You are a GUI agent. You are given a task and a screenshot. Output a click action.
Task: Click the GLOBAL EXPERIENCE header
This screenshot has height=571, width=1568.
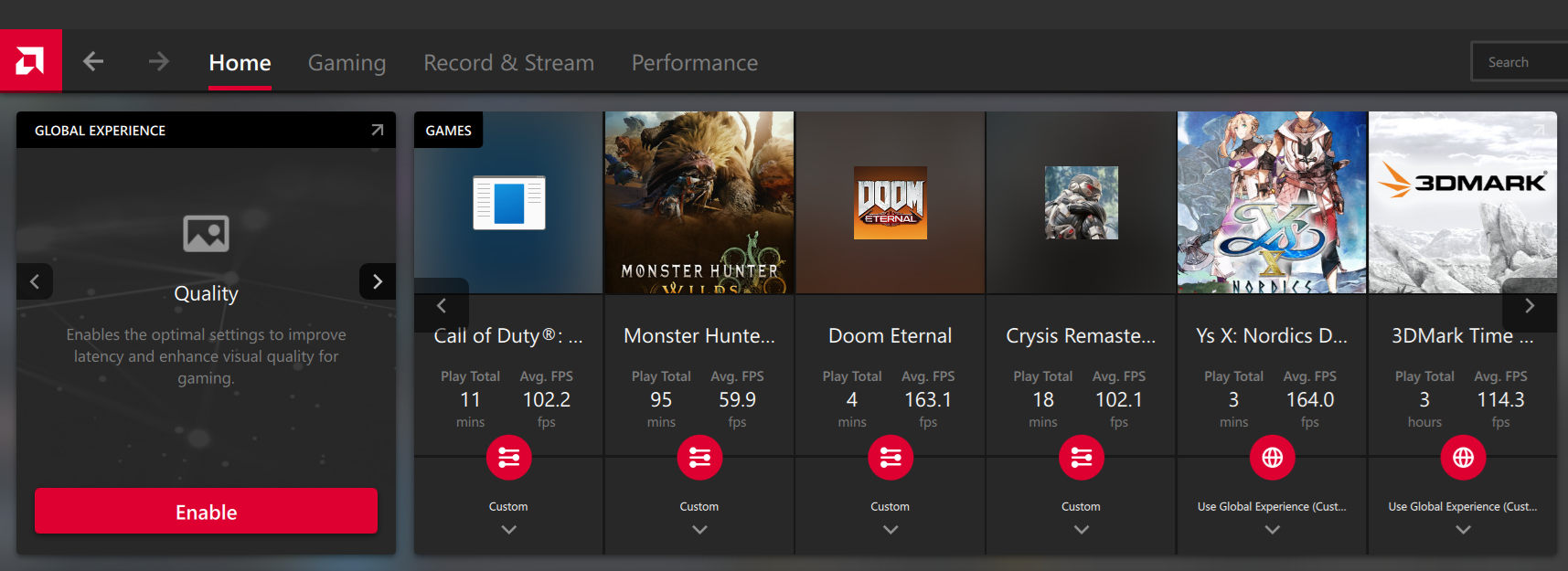coord(101,131)
